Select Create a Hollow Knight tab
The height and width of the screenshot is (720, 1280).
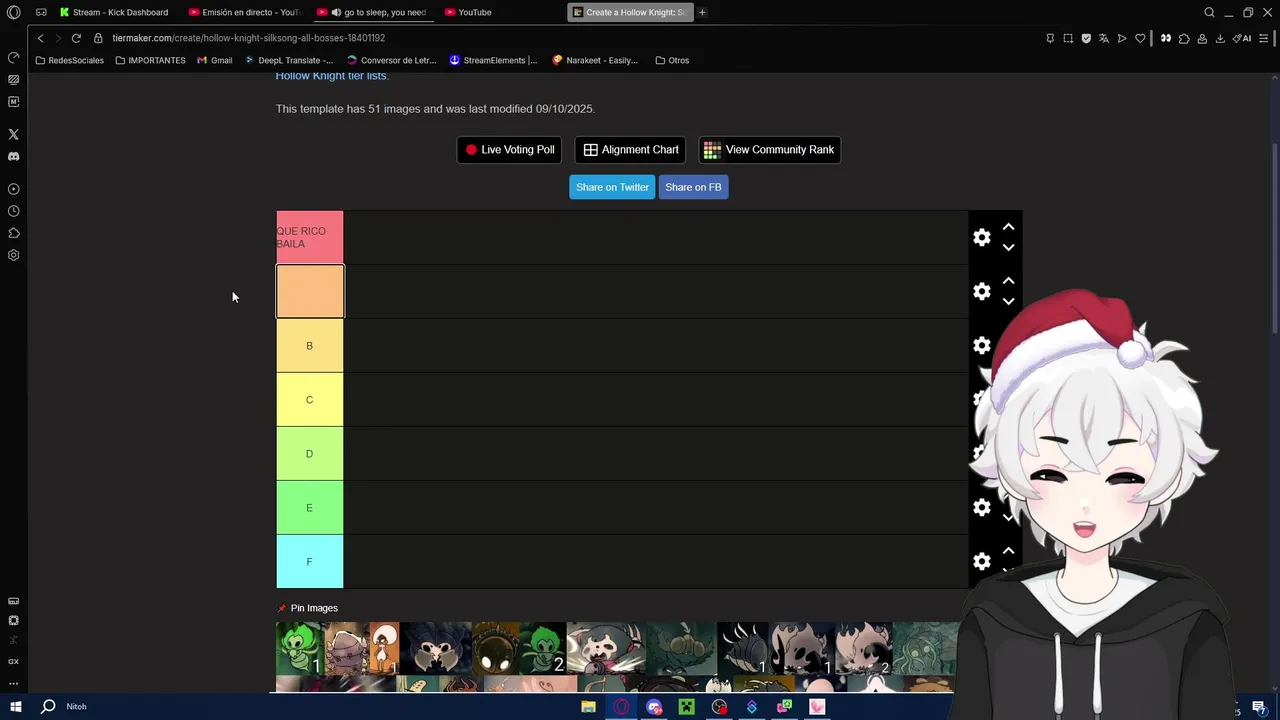630,12
